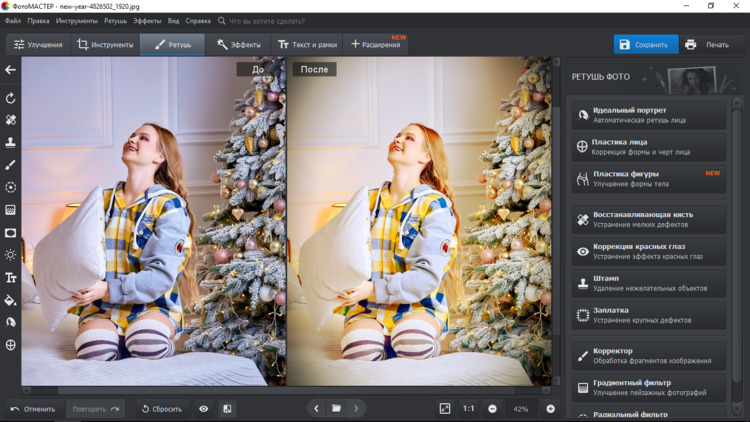The image size is (750, 422).
Task: Go to the previous photo arrow
Action: [316, 408]
